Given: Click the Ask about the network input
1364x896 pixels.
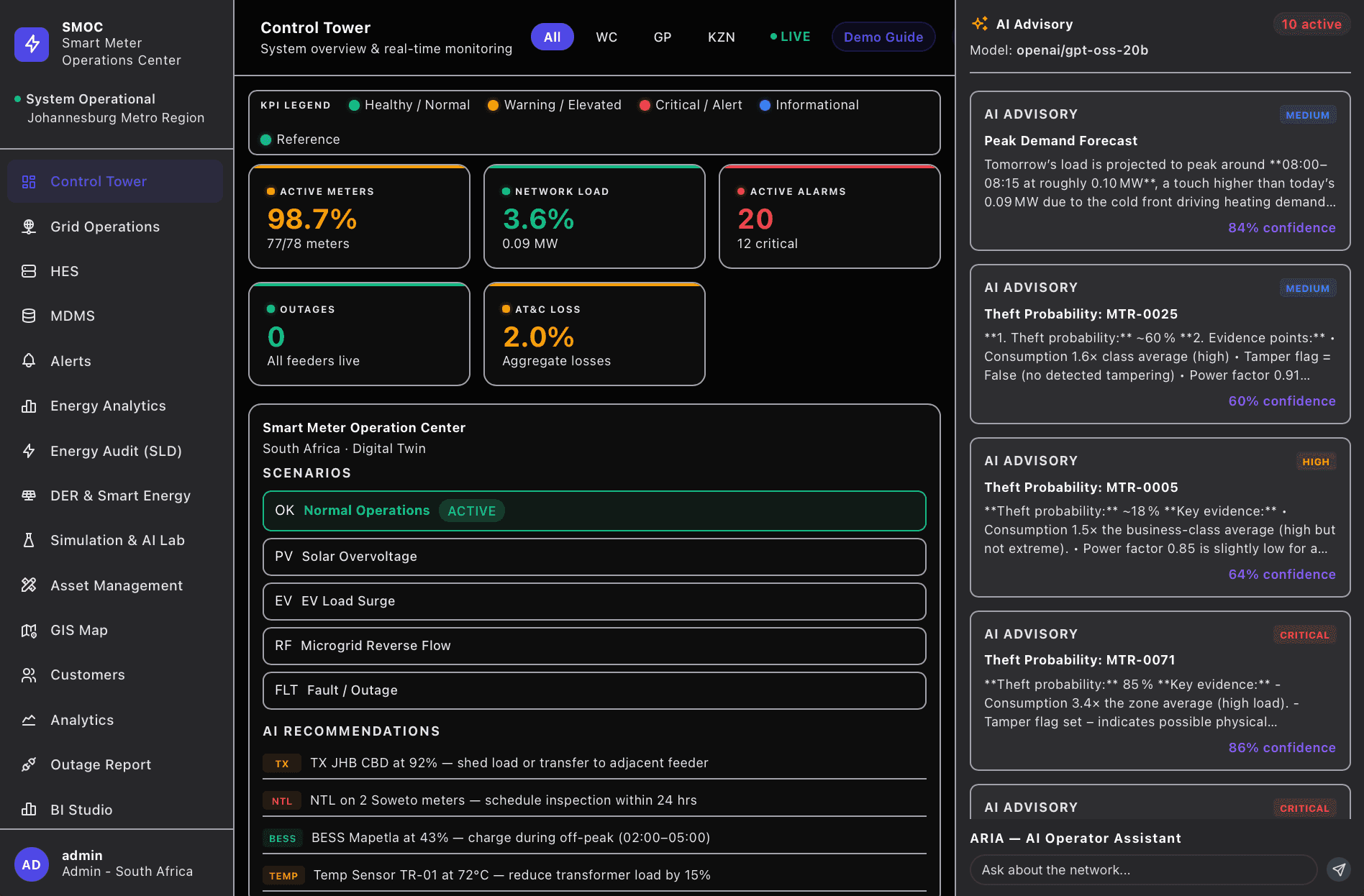Looking at the screenshot, I should pos(1143,869).
